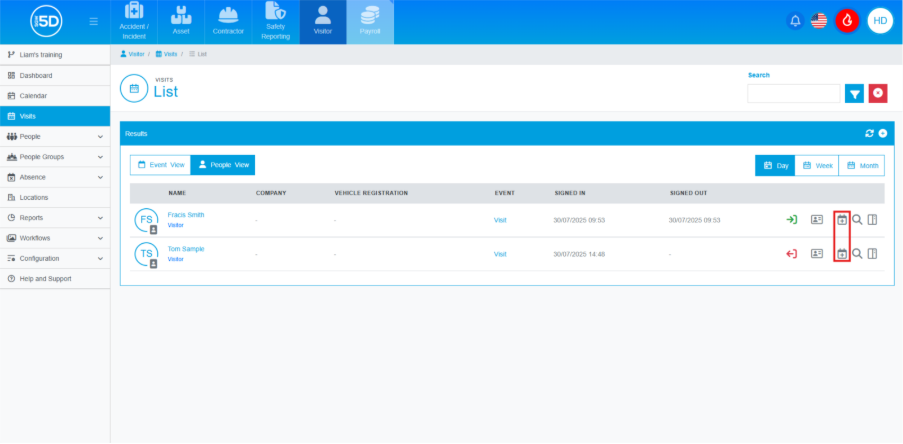Open Tom Sample's profile link
The width and height of the screenshot is (903, 444).
[x=186, y=249]
